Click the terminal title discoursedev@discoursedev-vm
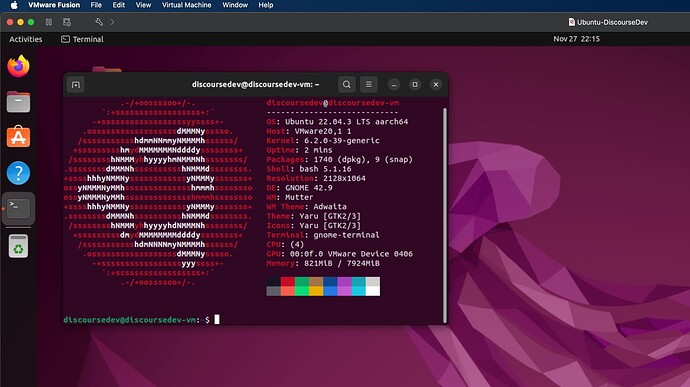The height and width of the screenshot is (387, 690). click(x=256, y=84)
